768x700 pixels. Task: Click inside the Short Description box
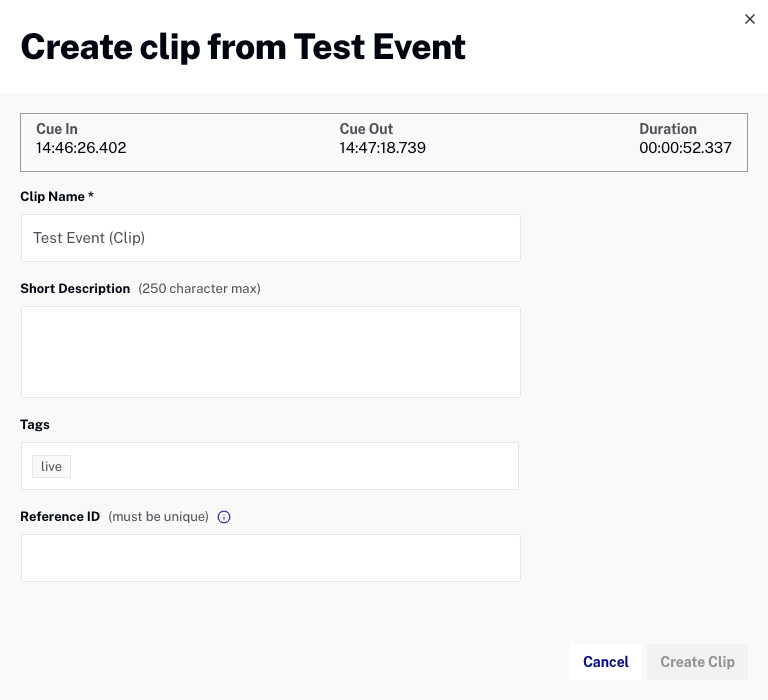click(x=270, y=352)
